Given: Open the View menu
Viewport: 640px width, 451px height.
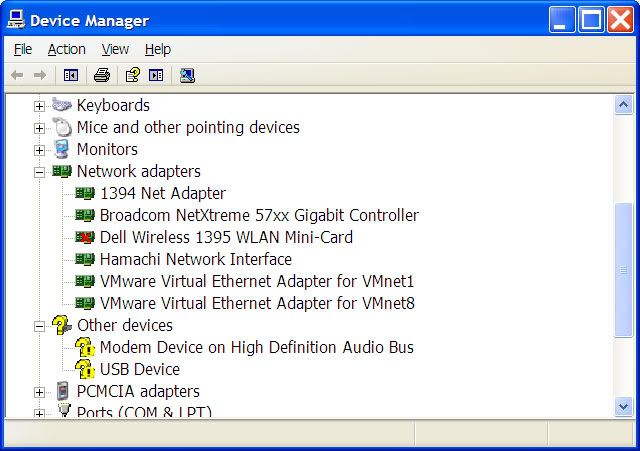Looking at the screenshot, I should 115,49.
